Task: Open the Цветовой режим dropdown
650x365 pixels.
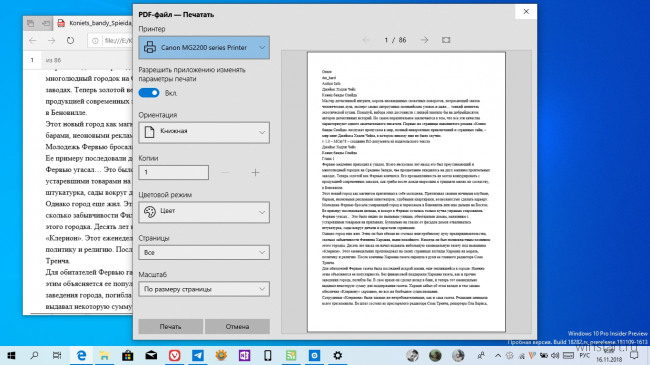Action: [x=204, y=212]
